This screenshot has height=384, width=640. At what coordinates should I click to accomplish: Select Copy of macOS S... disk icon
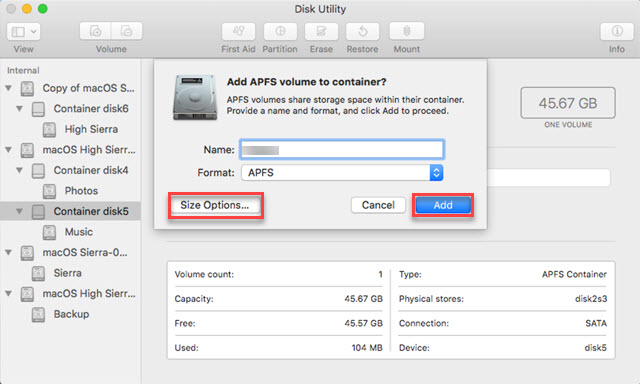[x=27, y=89]
